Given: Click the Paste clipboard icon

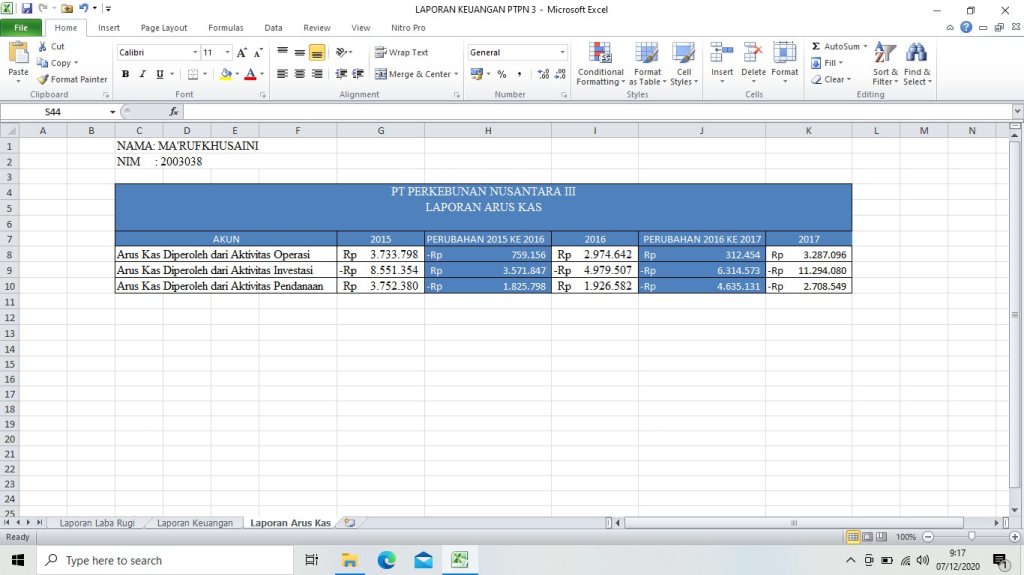Looking at the screenshot, I should click(18, 60).
